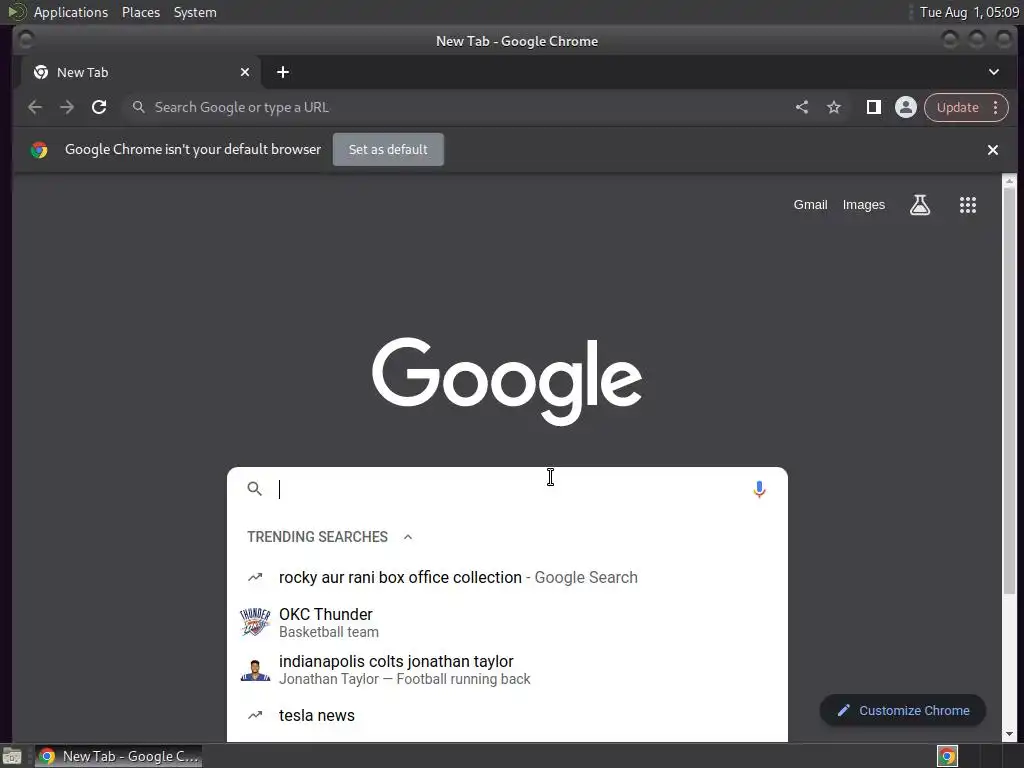This screenshot has width=1024, height=768.
Task: Click the show desktop icon in bottom panel
Action: click(12, 756)
